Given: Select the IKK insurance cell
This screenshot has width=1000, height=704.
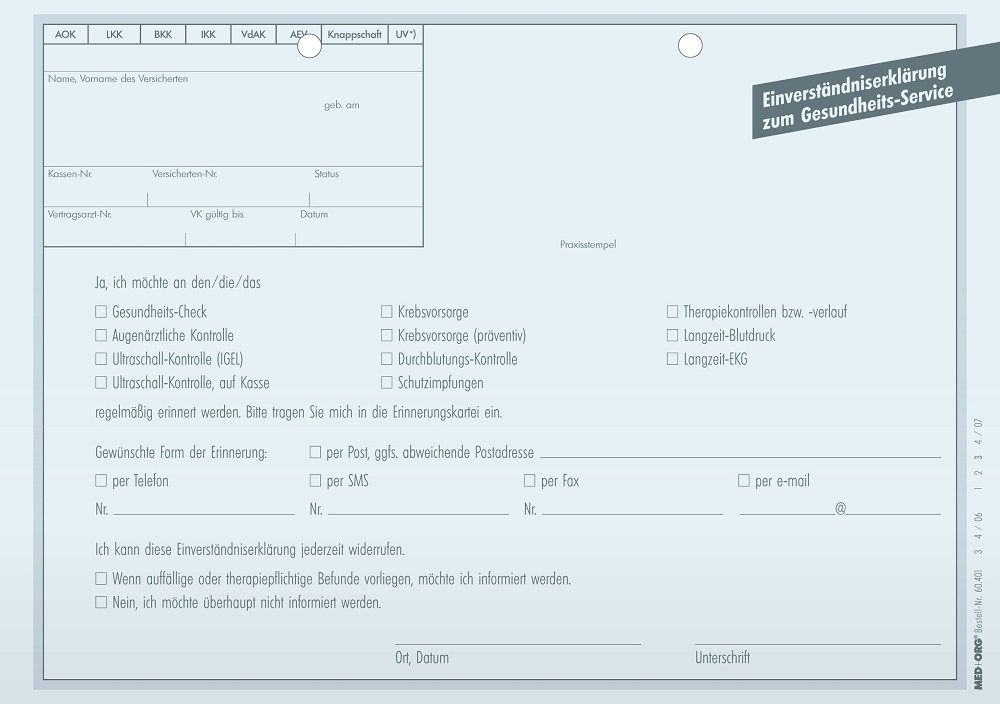Looking at the screenshot, I should click(209, 34).
